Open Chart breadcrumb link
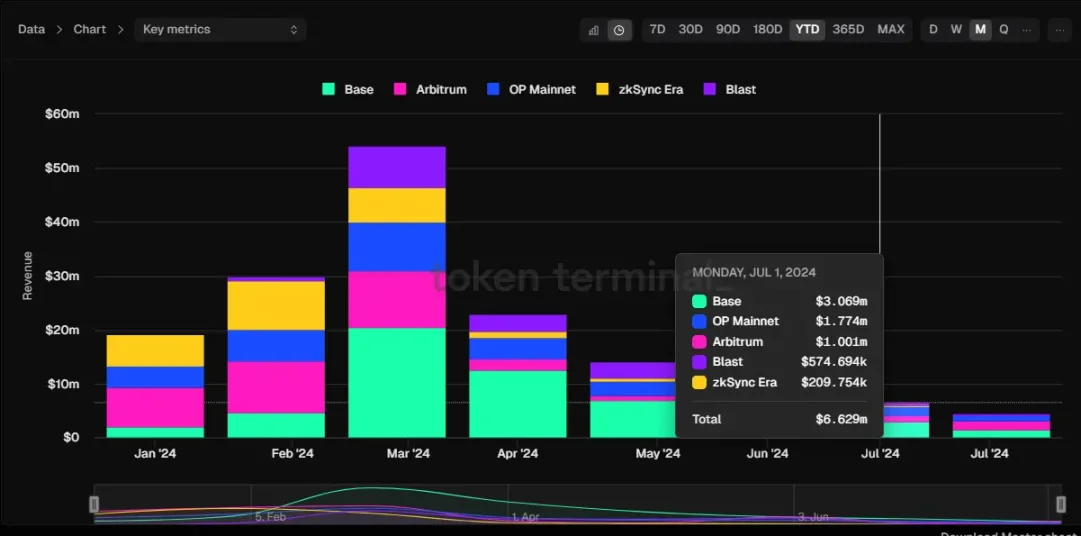Screen dimensions: 1081x536 coord(89,30)
